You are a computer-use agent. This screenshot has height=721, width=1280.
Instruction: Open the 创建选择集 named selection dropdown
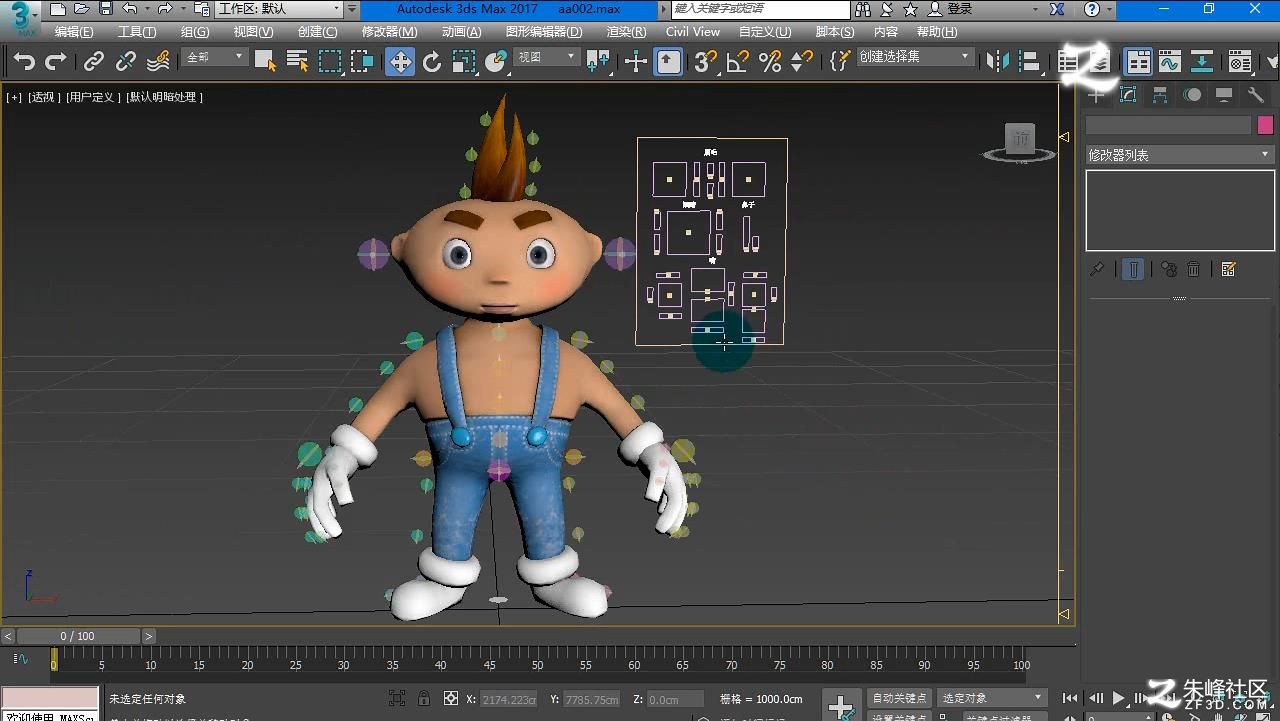pos(914,57)
